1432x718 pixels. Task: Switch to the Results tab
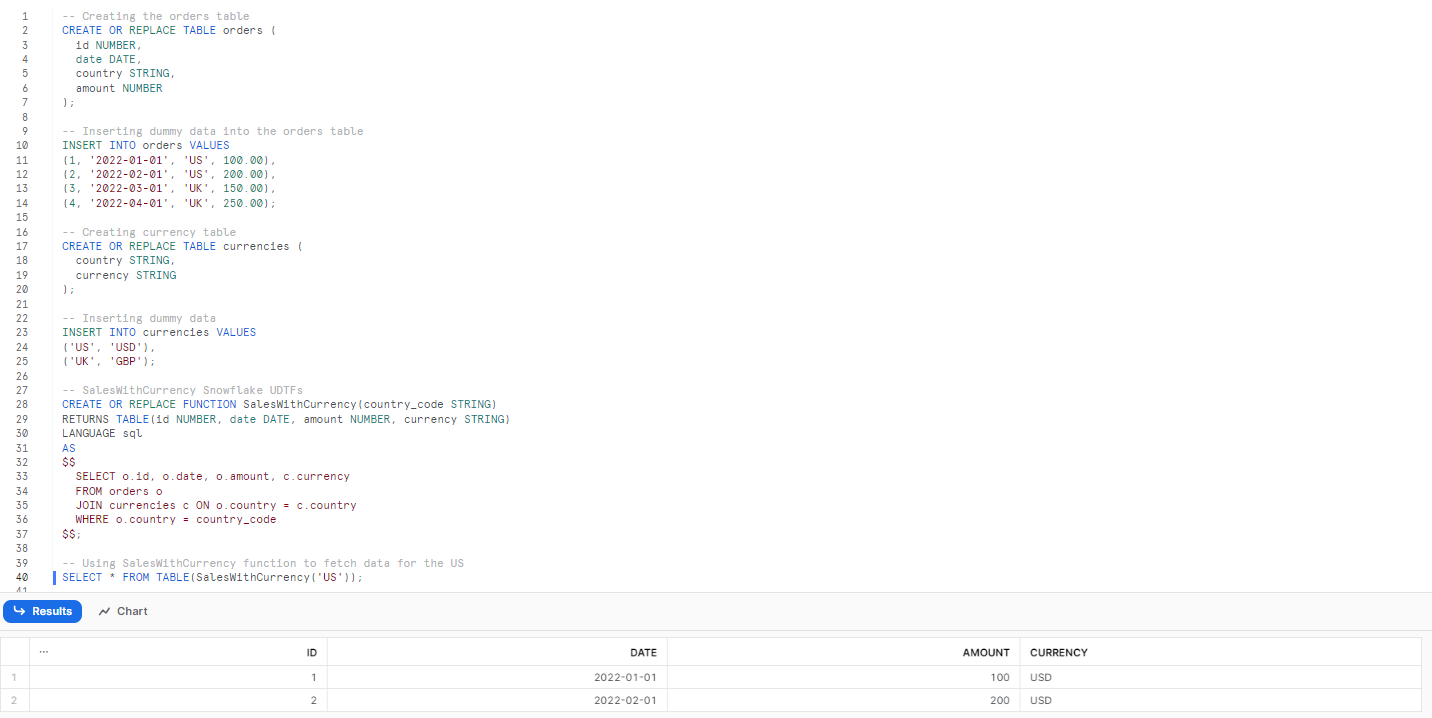click(43, 611)
